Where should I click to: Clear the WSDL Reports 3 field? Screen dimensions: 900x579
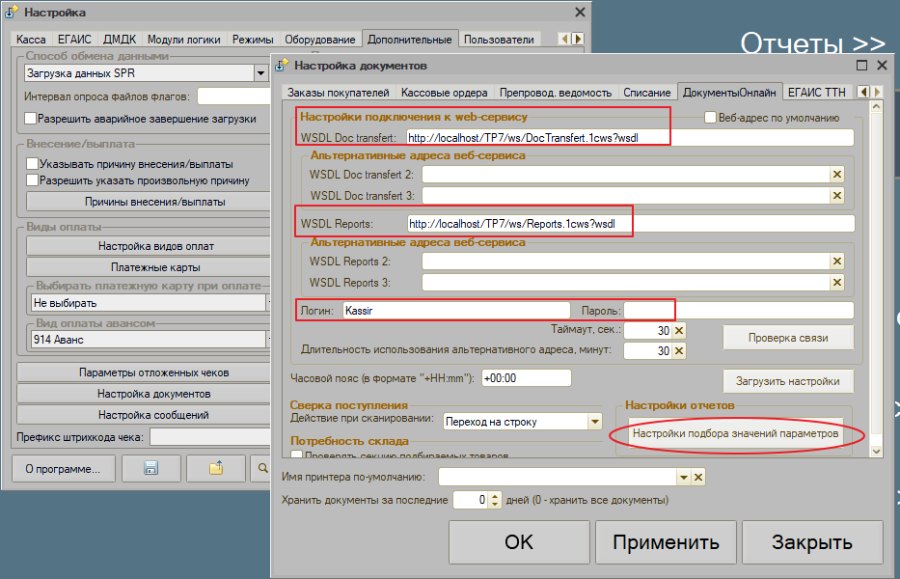tap(837, 282)
